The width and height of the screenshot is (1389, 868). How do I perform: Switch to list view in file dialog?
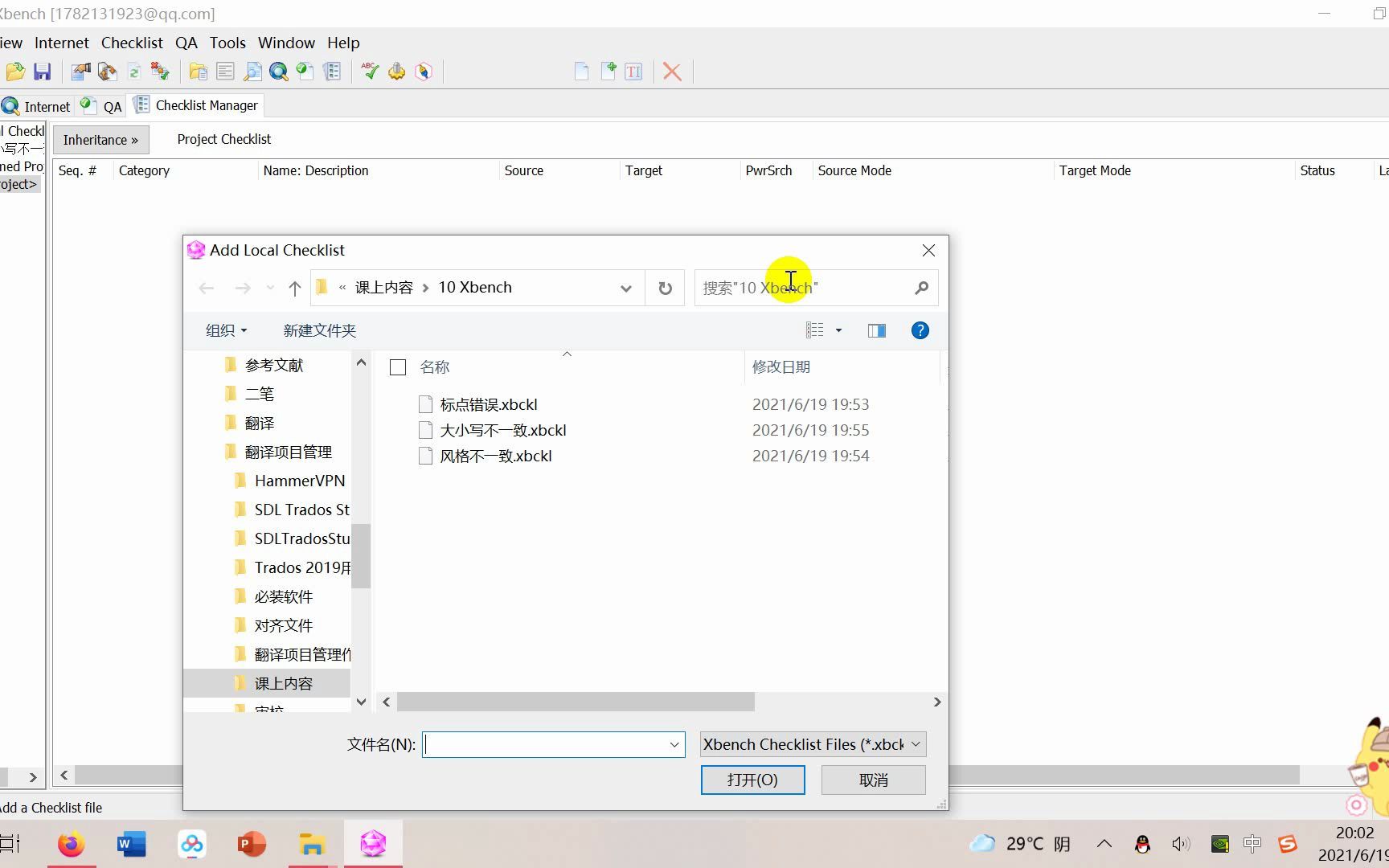(x=815, y=330)
